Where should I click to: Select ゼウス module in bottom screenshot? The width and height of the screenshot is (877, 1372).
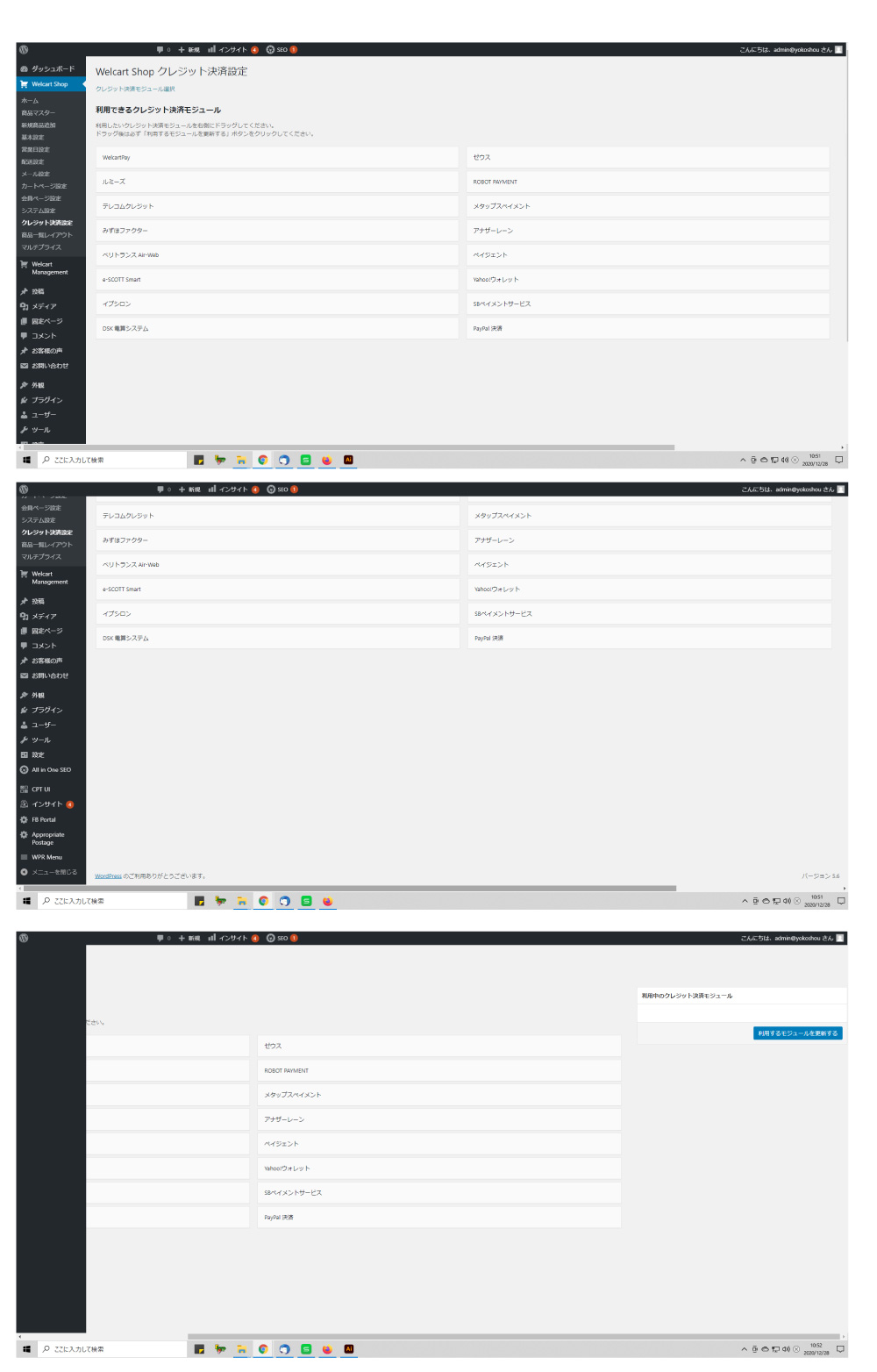(x=439, y=1046)
